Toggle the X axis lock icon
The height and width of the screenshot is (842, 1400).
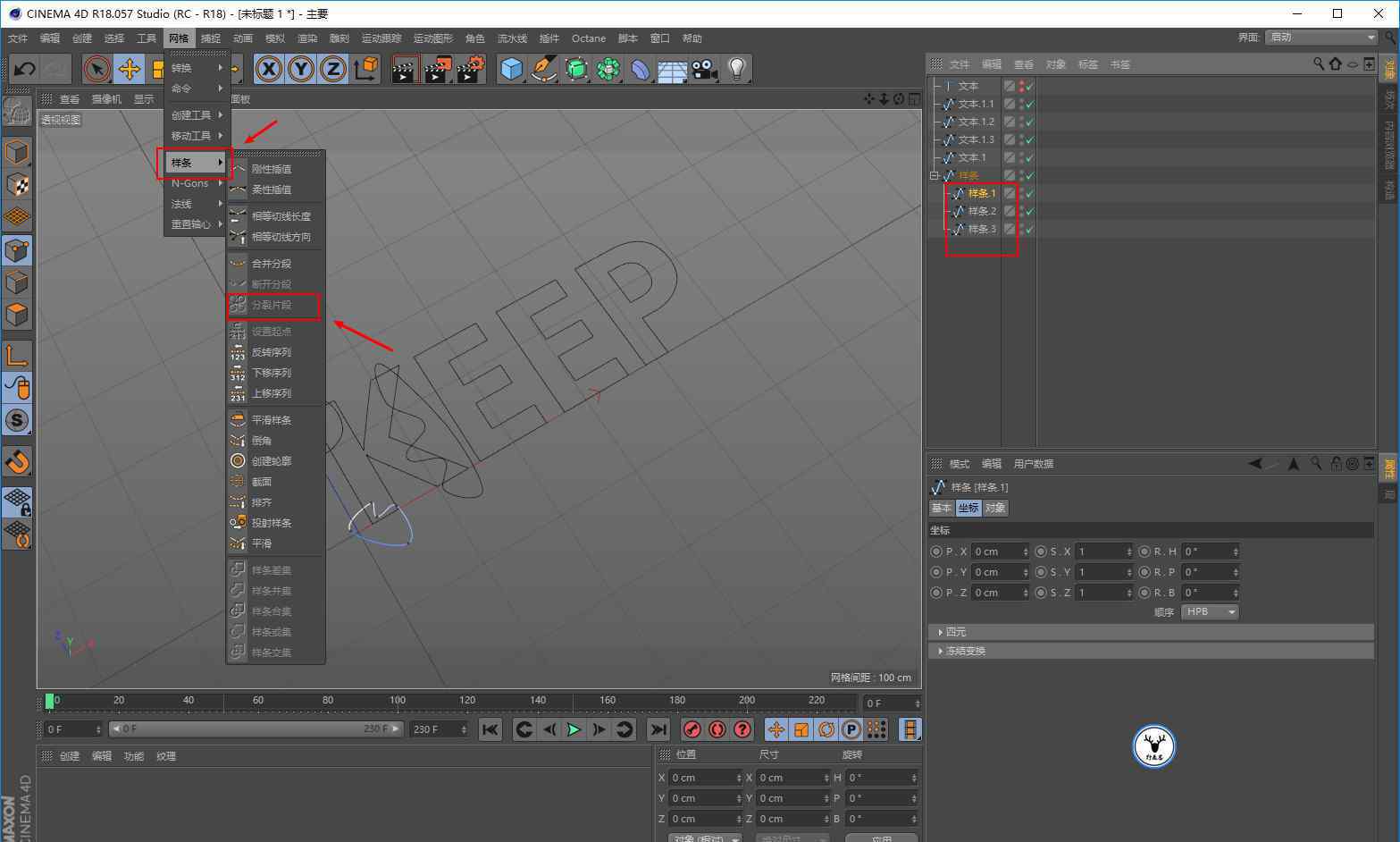pyautogui.click(x=269, y=69)
